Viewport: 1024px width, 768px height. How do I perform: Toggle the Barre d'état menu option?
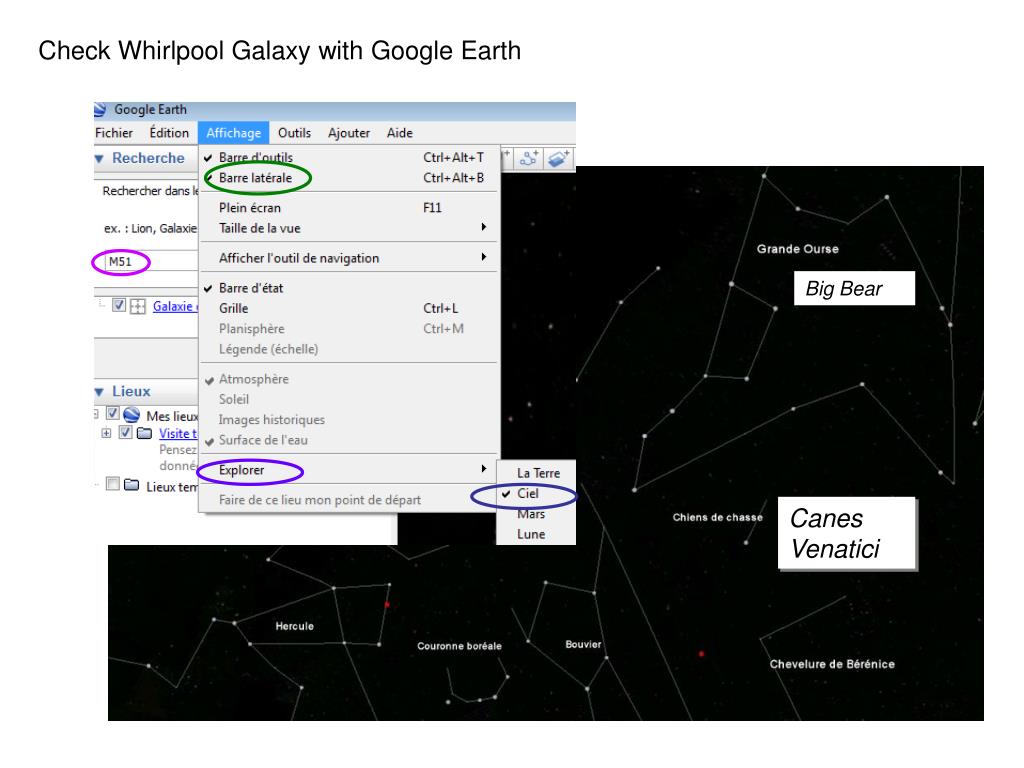tap(350, 288)
